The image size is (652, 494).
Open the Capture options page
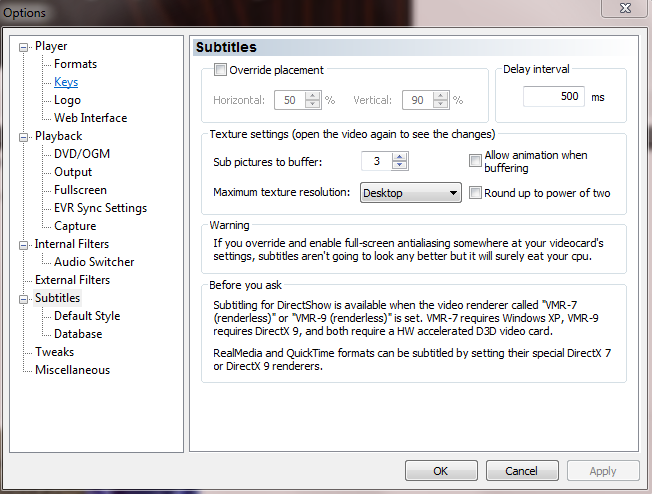[75, 226]
